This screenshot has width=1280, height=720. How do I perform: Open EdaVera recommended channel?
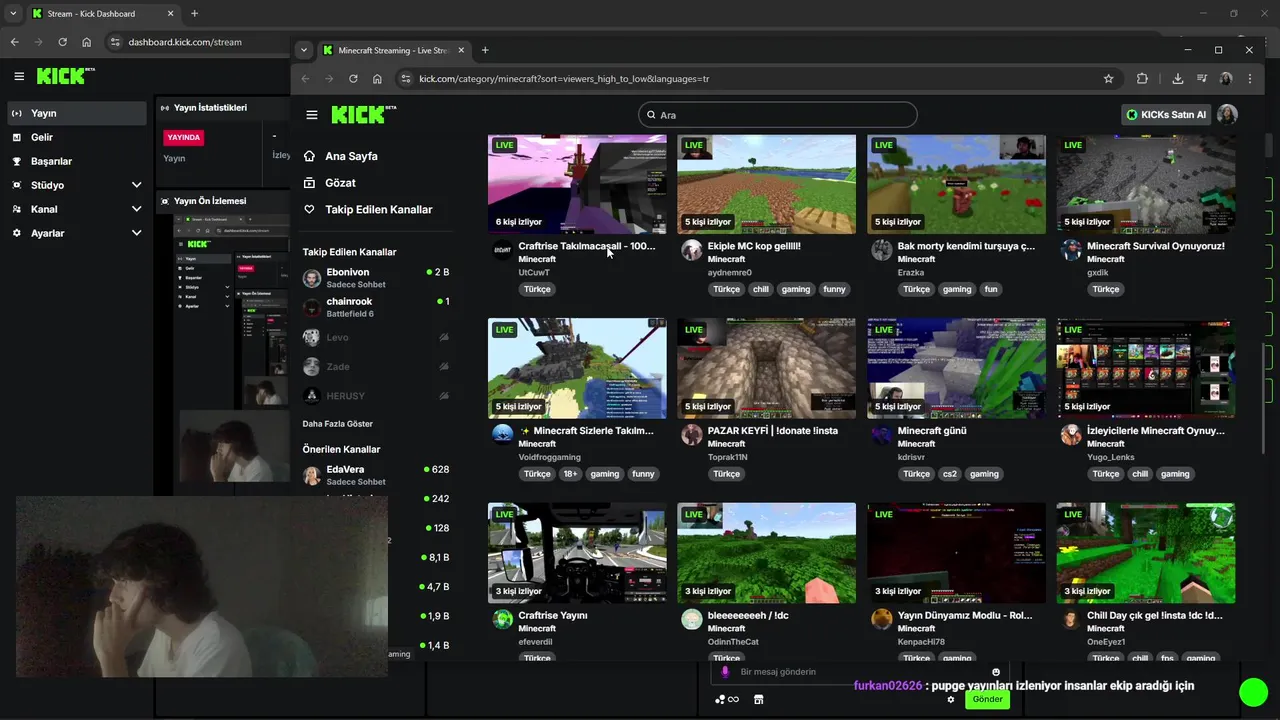[376, 475]
